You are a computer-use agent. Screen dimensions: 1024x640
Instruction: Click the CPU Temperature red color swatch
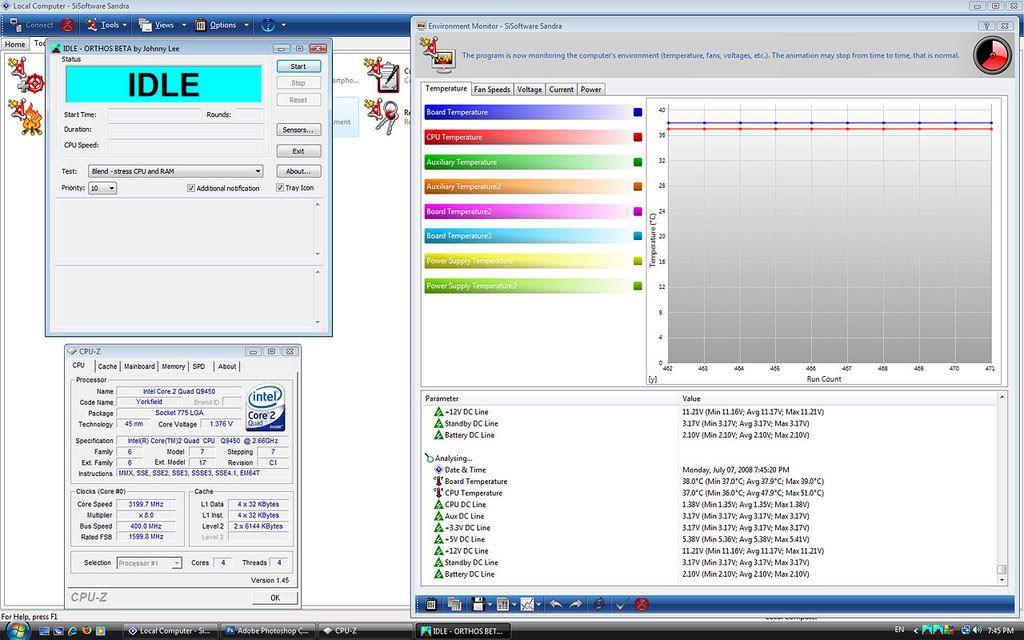pyautogui.click(x=637, y=137)
